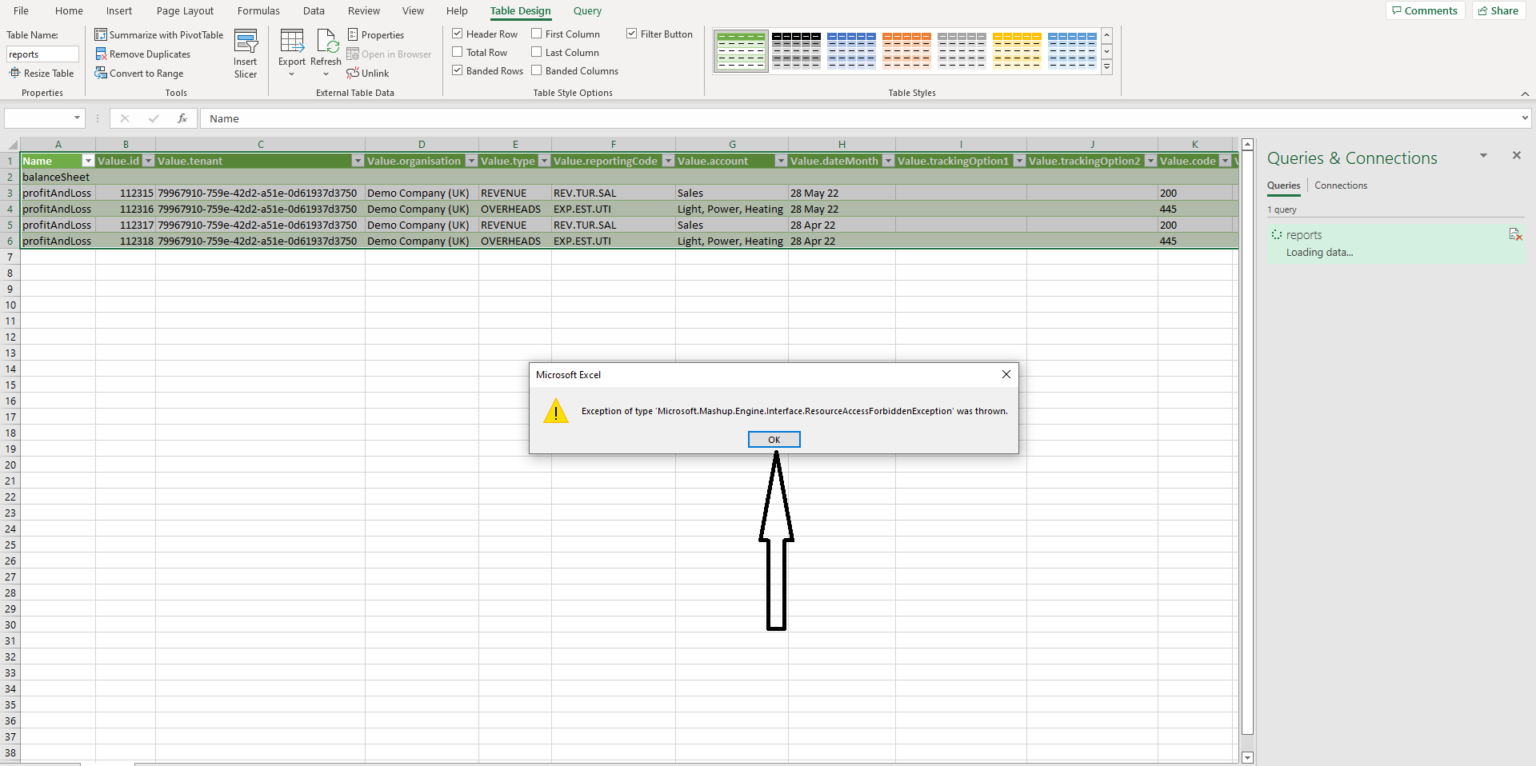Click Convert to Range
Image resolution: width=1536 pixels, height=766 pixels.
point(139,73)
